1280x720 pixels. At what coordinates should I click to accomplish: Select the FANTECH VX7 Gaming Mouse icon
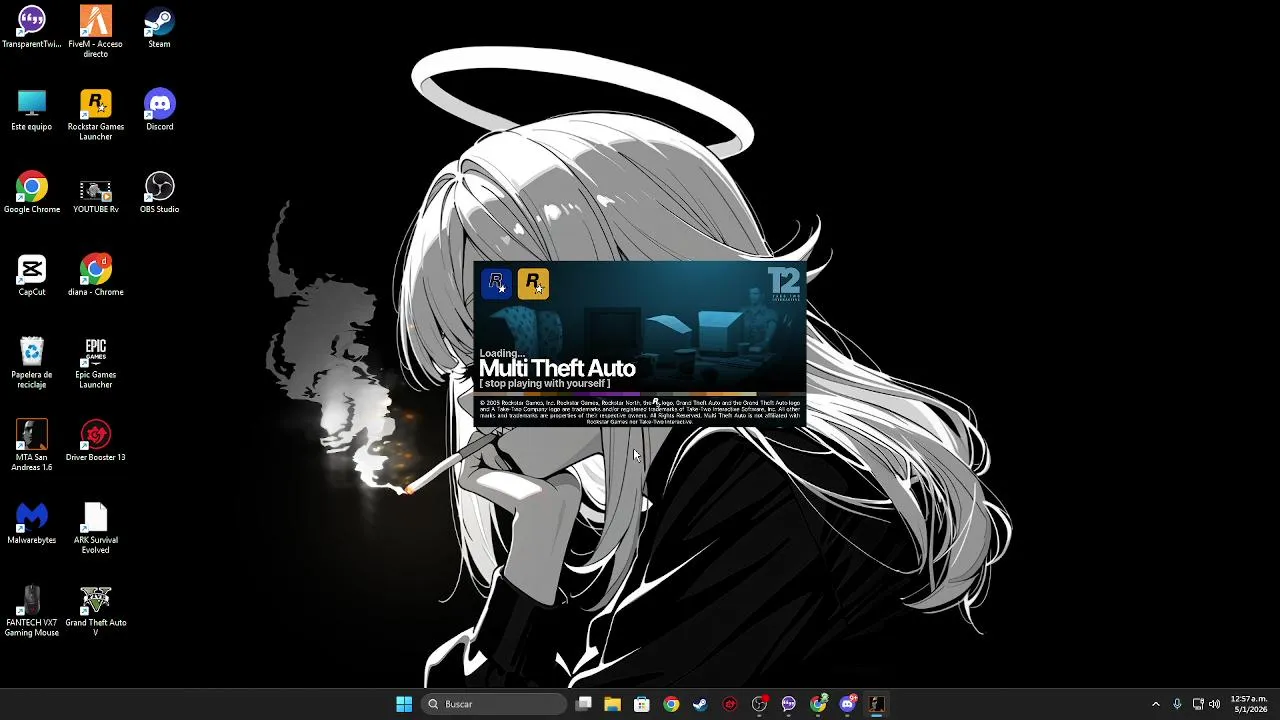(32, 612)
